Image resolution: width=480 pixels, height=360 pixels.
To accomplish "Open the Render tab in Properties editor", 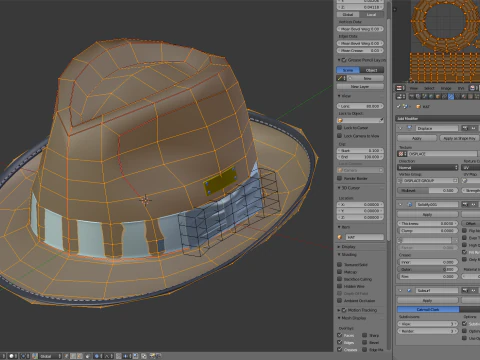I will (x=411, y=96).
